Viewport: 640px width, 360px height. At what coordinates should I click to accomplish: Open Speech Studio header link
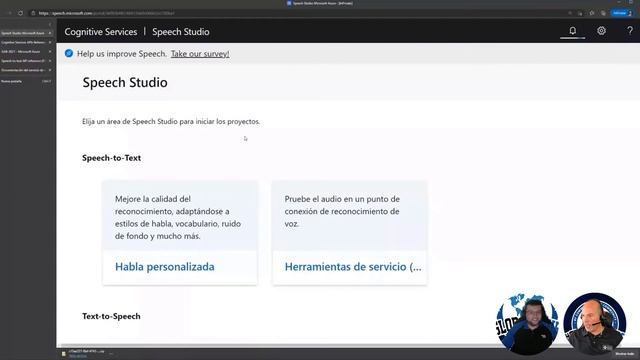(181, 32)
